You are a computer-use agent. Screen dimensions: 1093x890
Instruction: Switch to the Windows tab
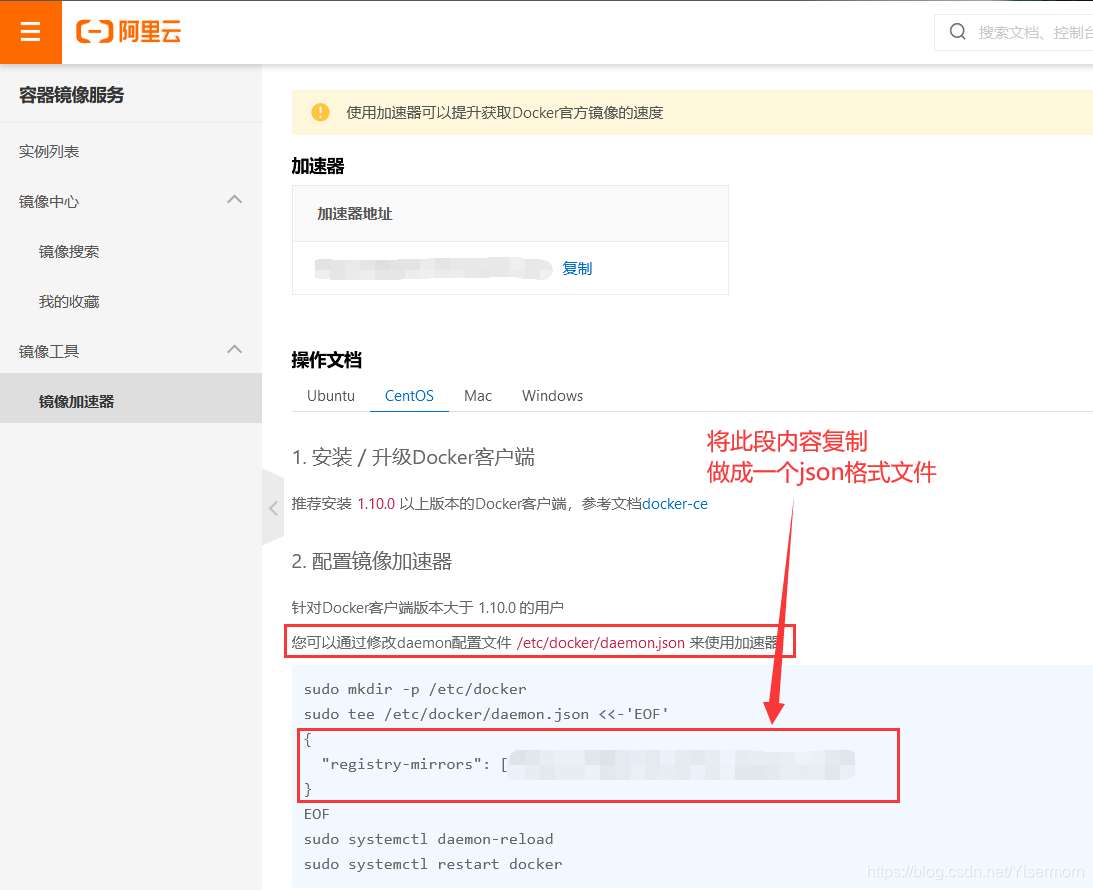point(552,396)
